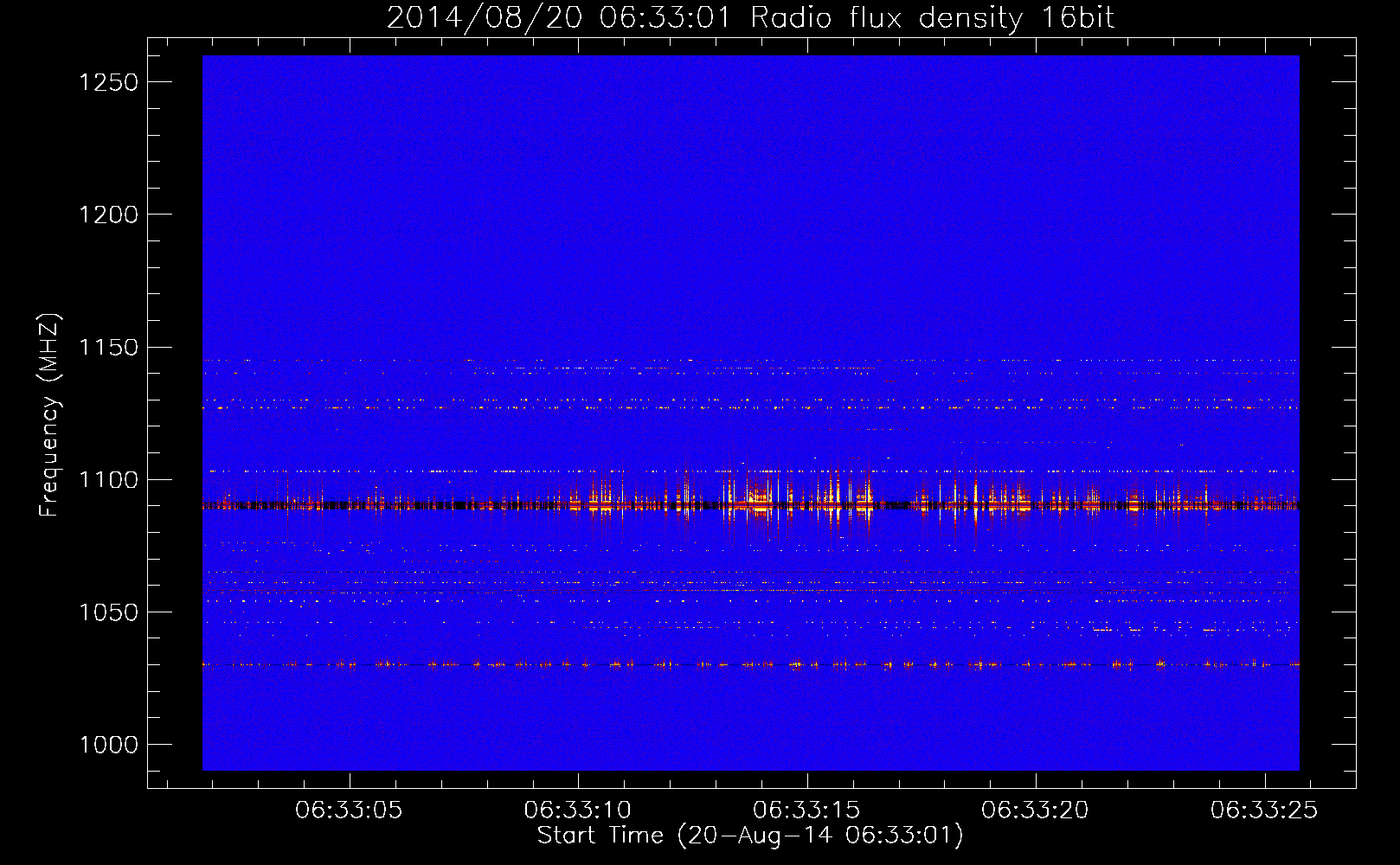Click the 1250 frequency axis label
Screen dimensions: 1400x865
click(108, 82)
